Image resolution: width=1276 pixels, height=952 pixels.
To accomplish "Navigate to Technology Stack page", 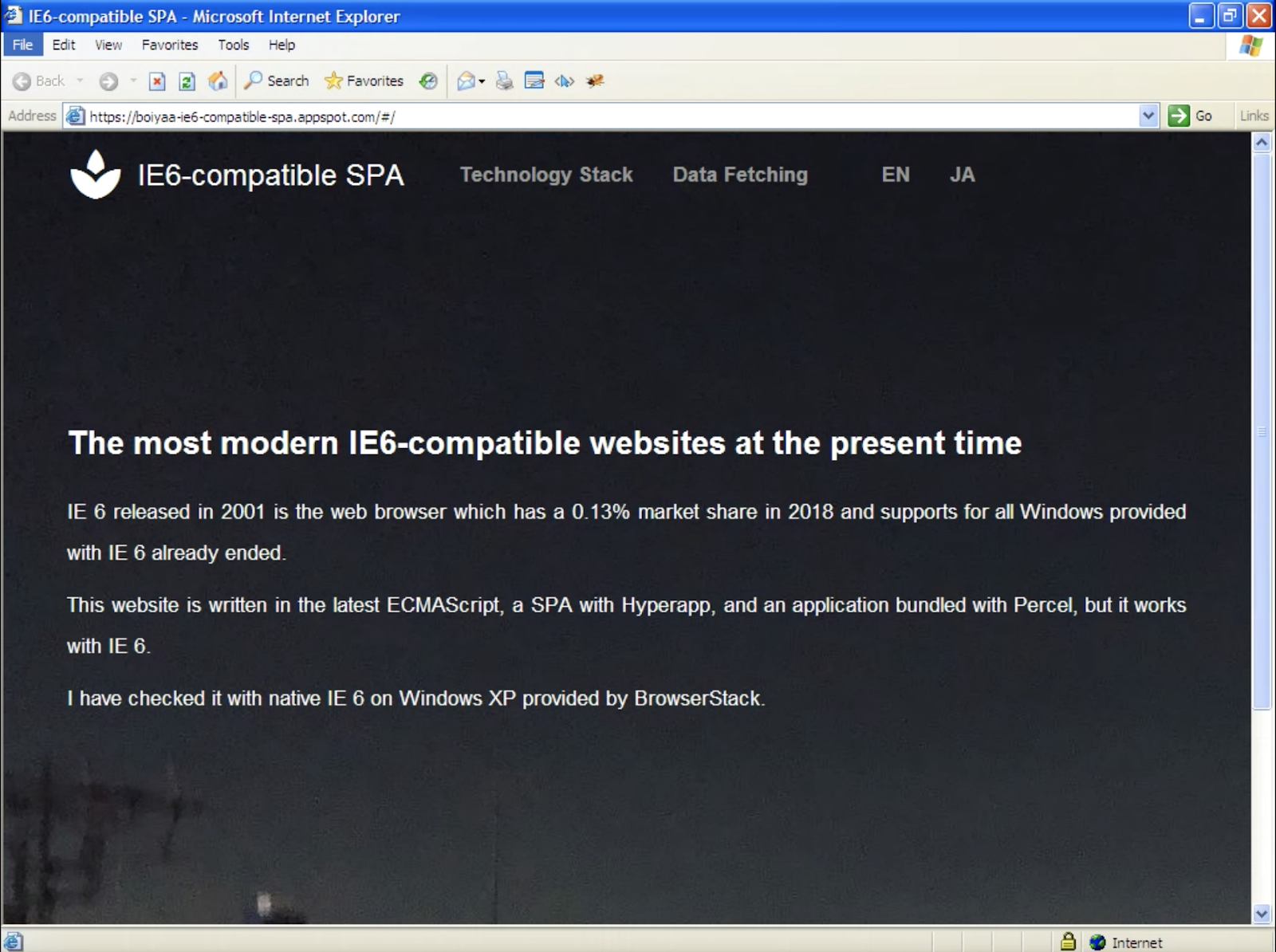I will (546, 175).
